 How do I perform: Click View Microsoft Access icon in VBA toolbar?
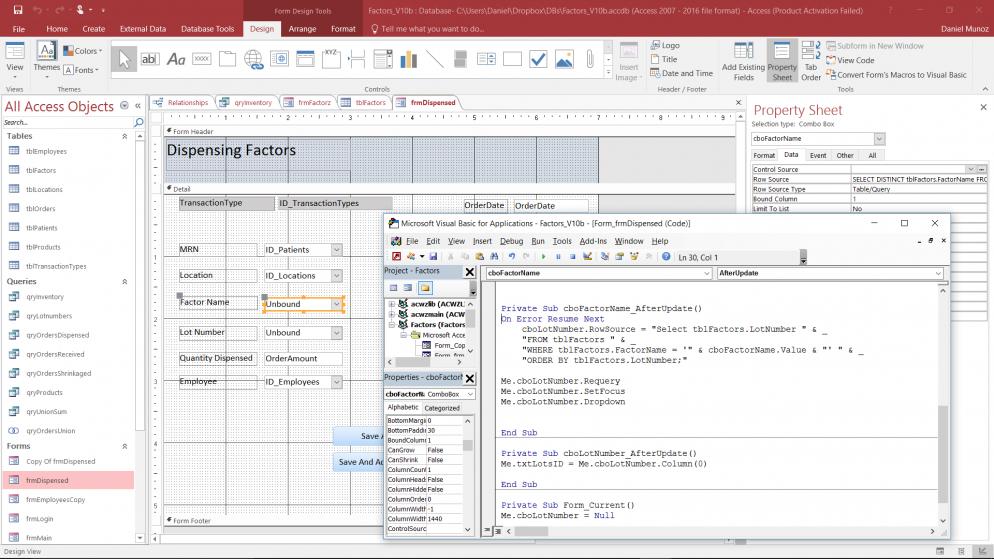click(396, 257)
